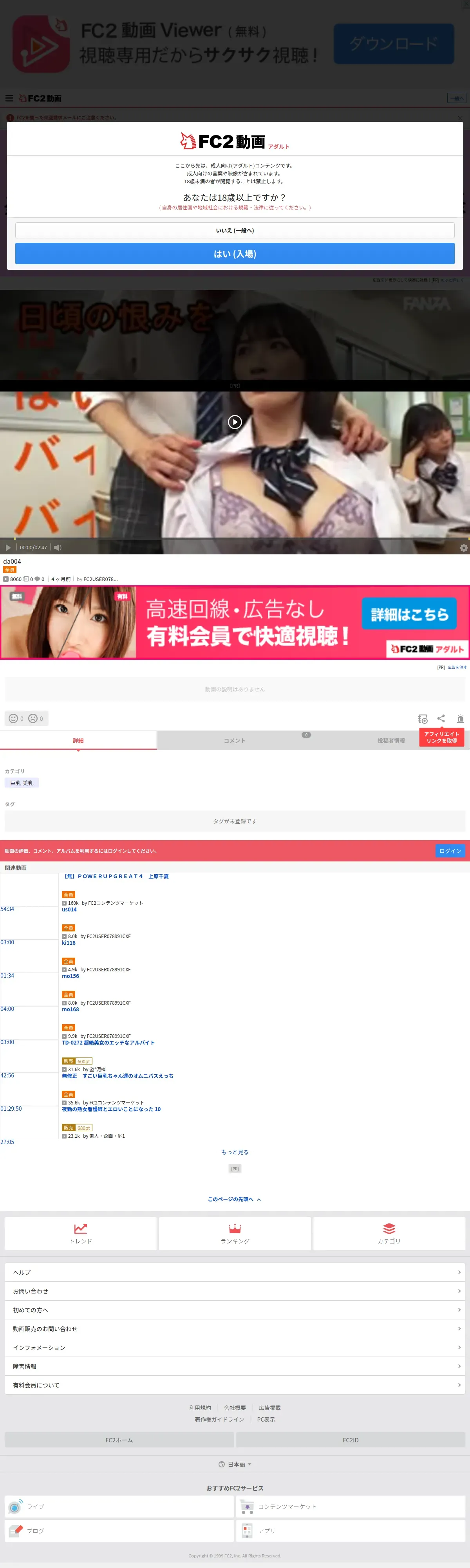The width and height of the screenshot is (470, 1568).
Task: Open related video TD-0272
Action: click(108, 1043)
